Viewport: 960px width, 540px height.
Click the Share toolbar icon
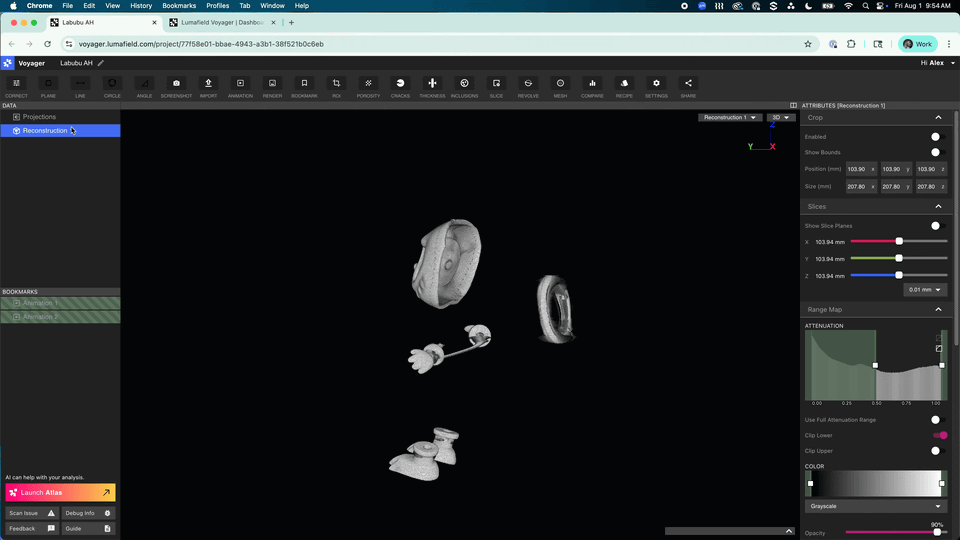point(688,87)
